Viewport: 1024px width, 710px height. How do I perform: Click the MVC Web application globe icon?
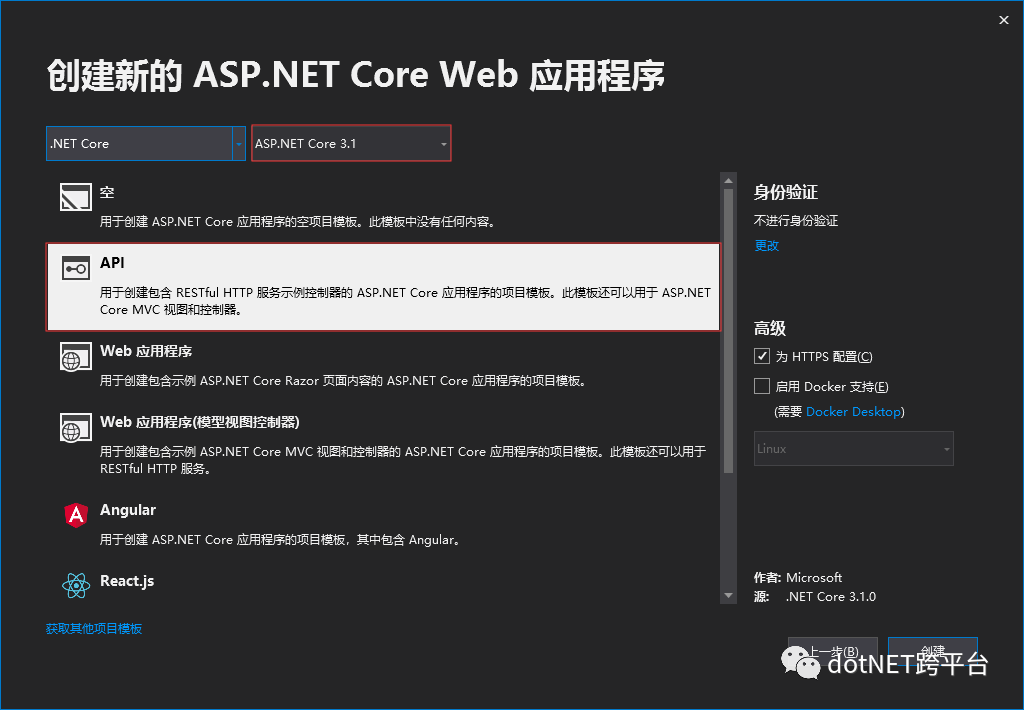76,428
